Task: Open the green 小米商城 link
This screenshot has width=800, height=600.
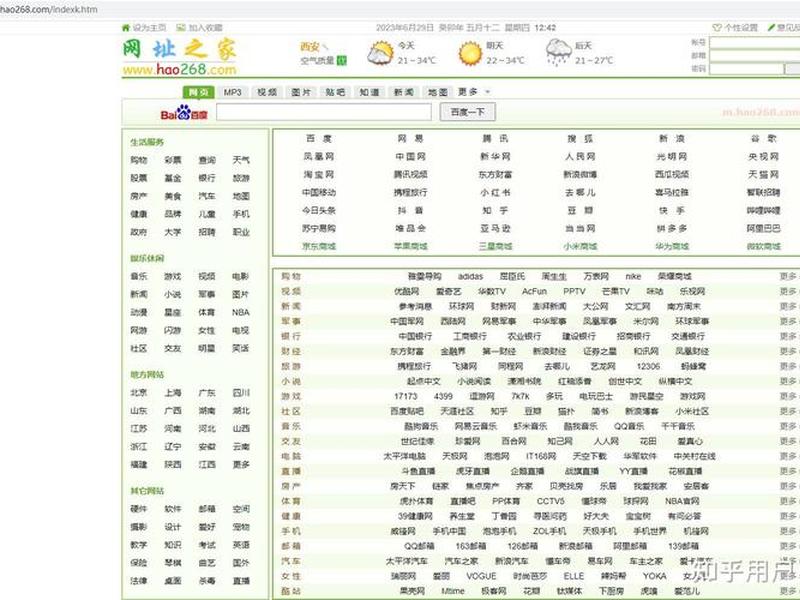Action: pos(580,246)
